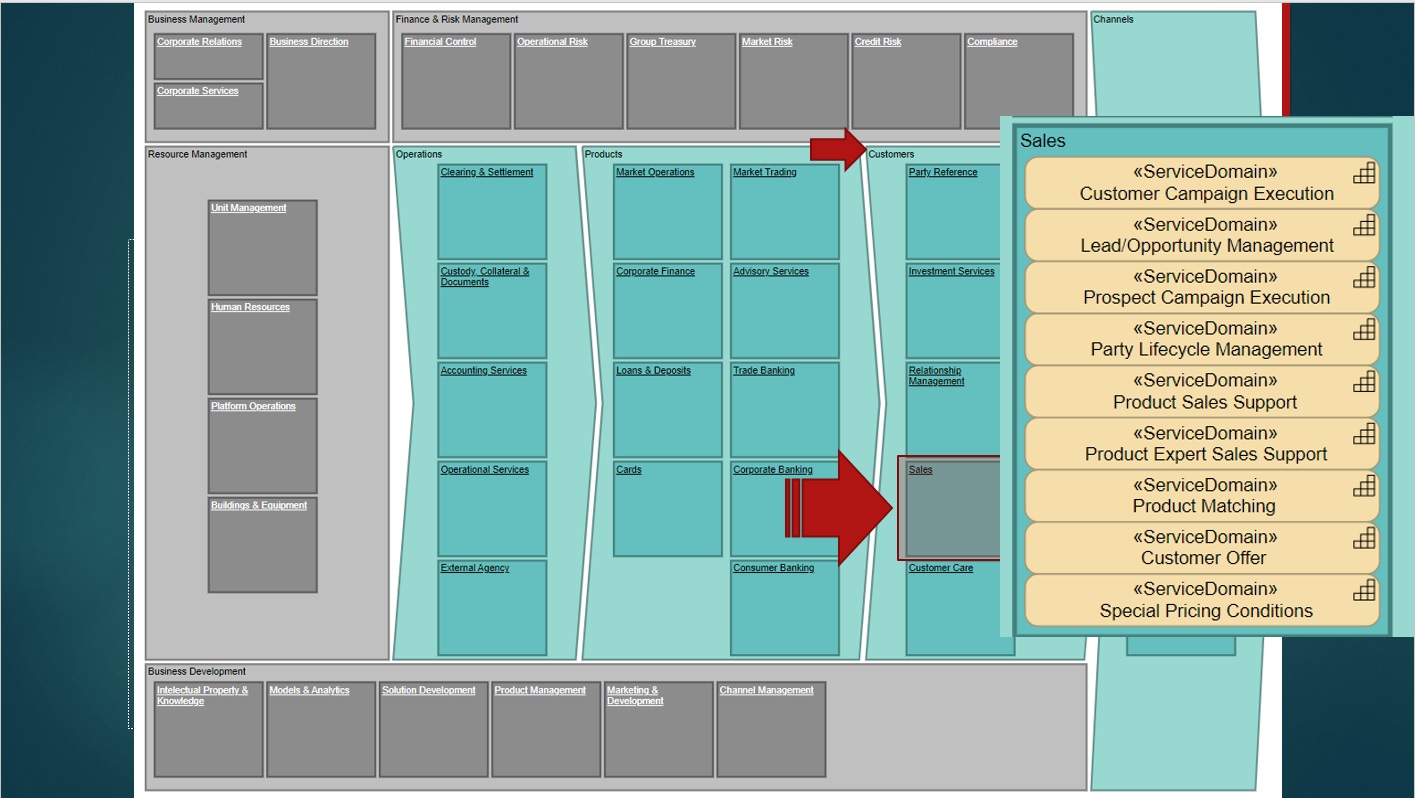The image size is (1415, 798).
Task: Open Custody, Collateral & Documents link
Action: (485, 276)
